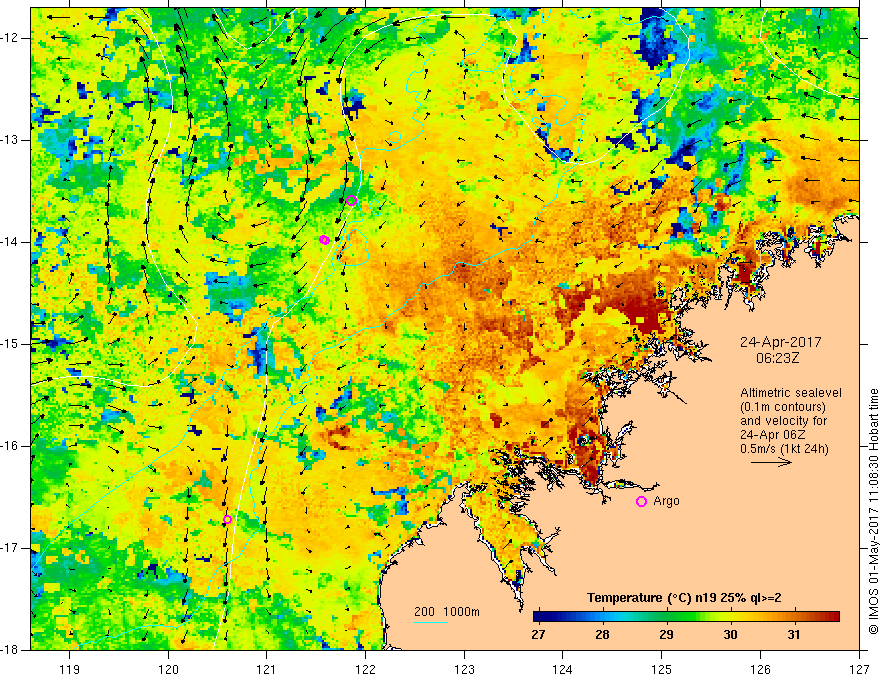Image resolution: width=880 pixels, height=680 pixels.
Task: Click the latitude axis label '-16'
Action: 10,446
